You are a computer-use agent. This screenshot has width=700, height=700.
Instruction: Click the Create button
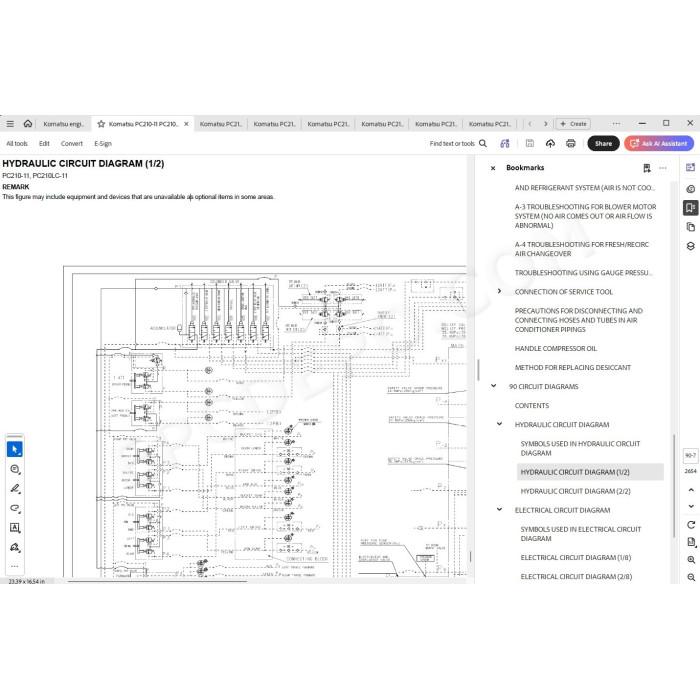coord(573,124)
